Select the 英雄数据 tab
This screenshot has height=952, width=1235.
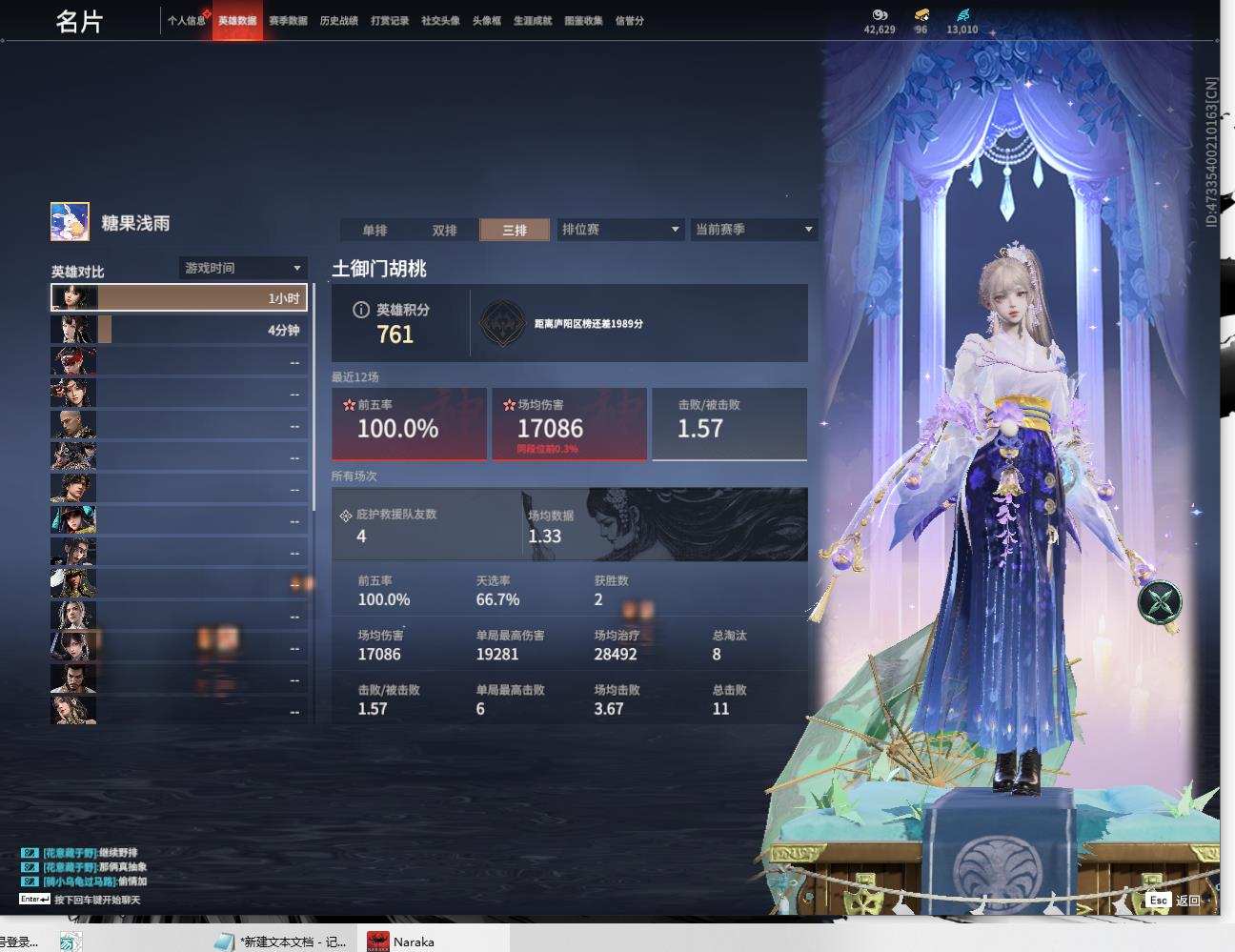(237, 20)
